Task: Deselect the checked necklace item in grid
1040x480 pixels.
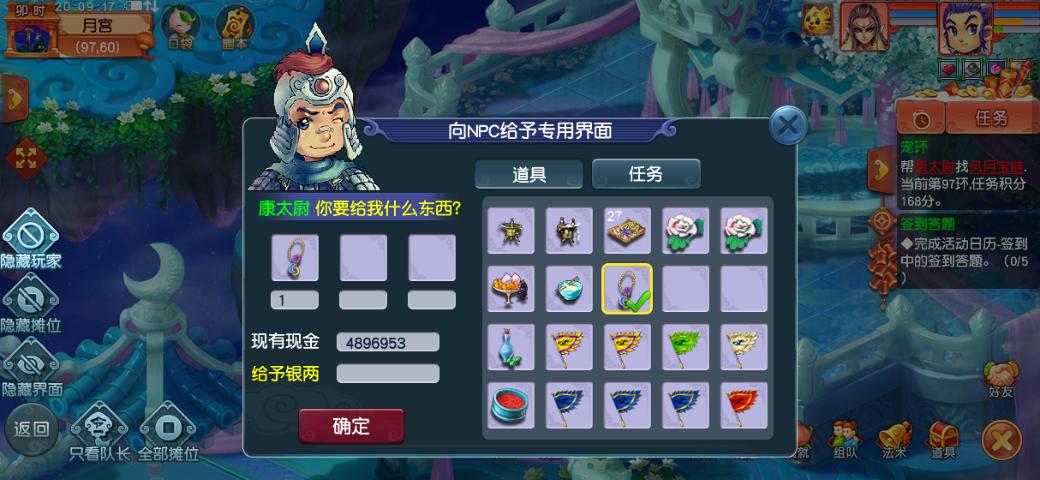Action: pos(627,289)
